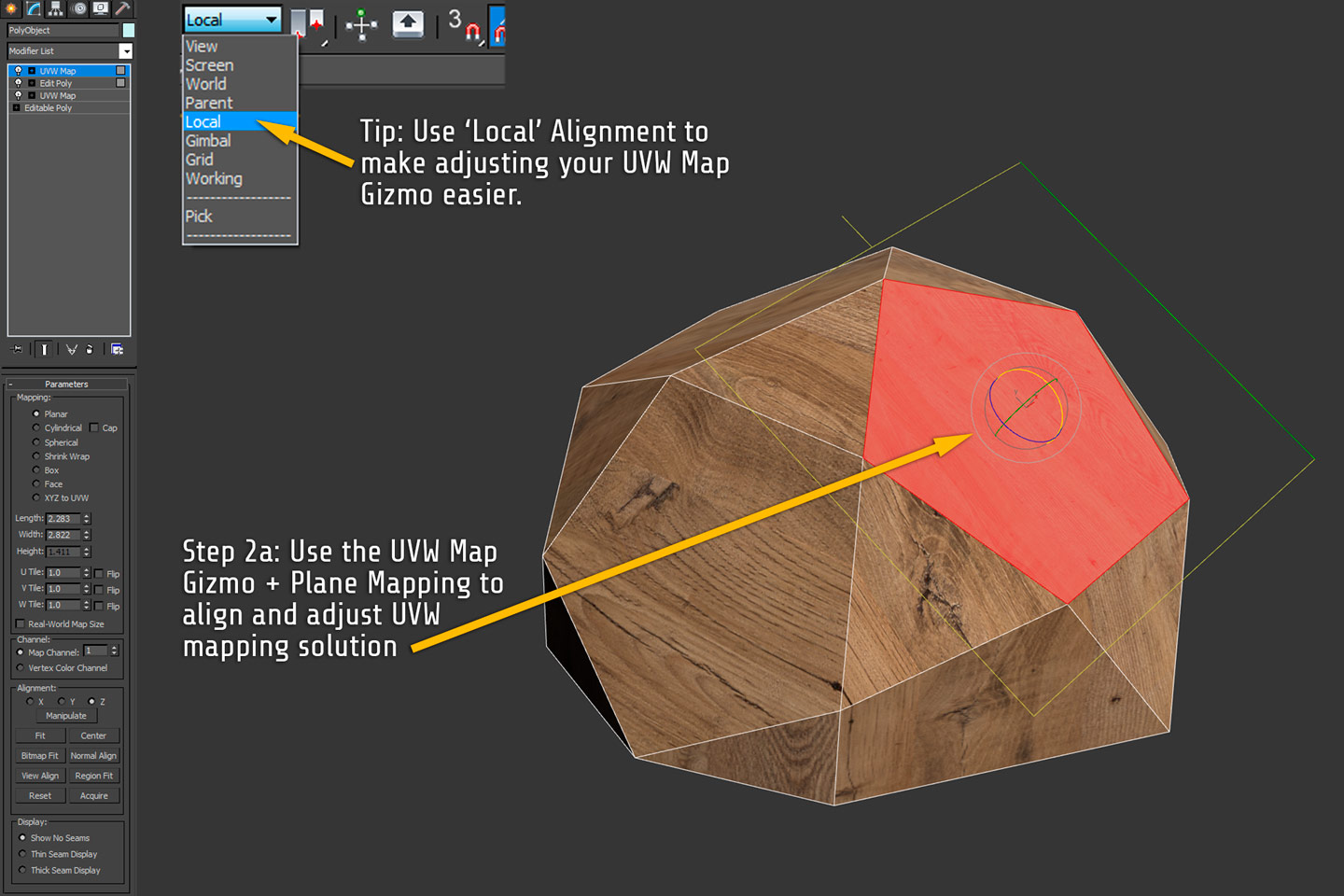1344x896 pixels.
Task: Open the Motion panel tab
Action: (78, 8)
